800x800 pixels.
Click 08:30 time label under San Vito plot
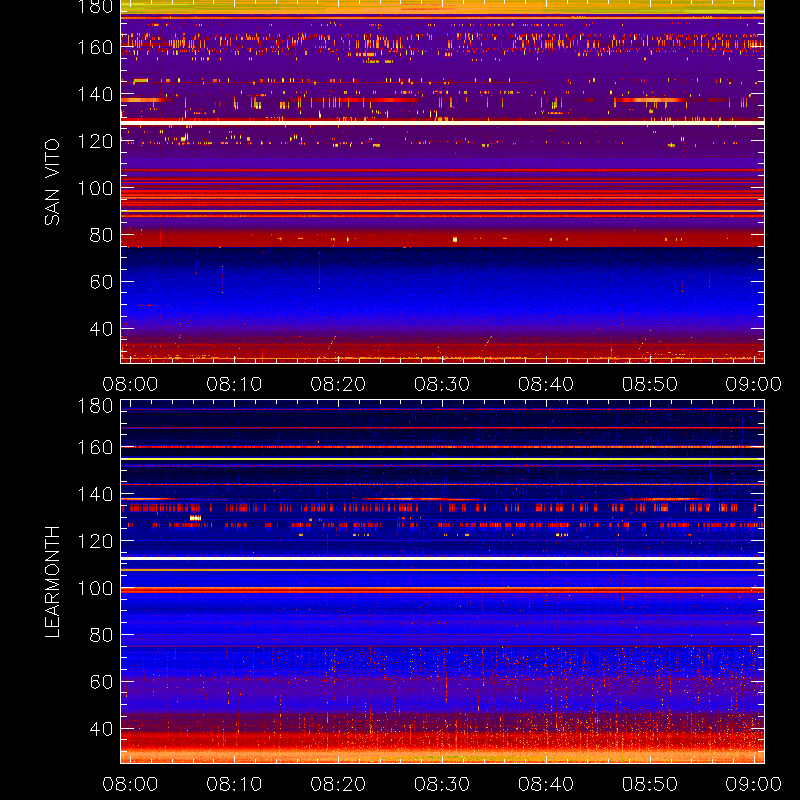click(x=442, y=384)
